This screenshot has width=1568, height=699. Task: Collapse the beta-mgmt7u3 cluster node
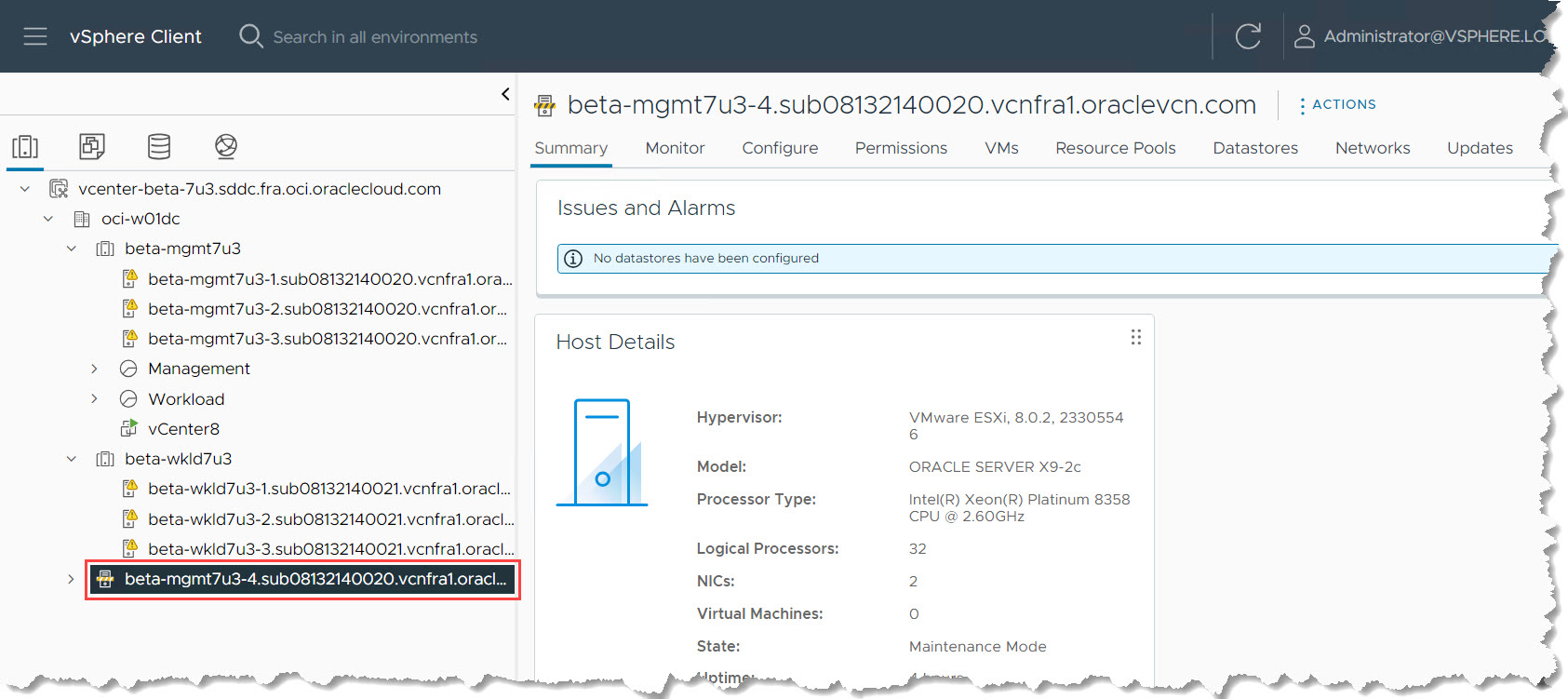pyautogui.click(x=72, y=249)
